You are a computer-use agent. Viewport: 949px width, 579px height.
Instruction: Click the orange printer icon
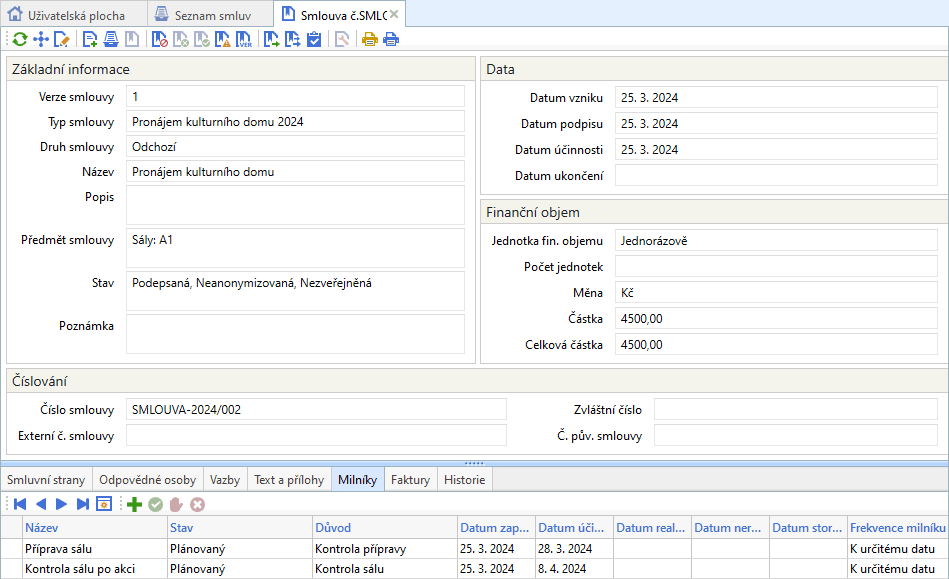[x=370, y=40]
